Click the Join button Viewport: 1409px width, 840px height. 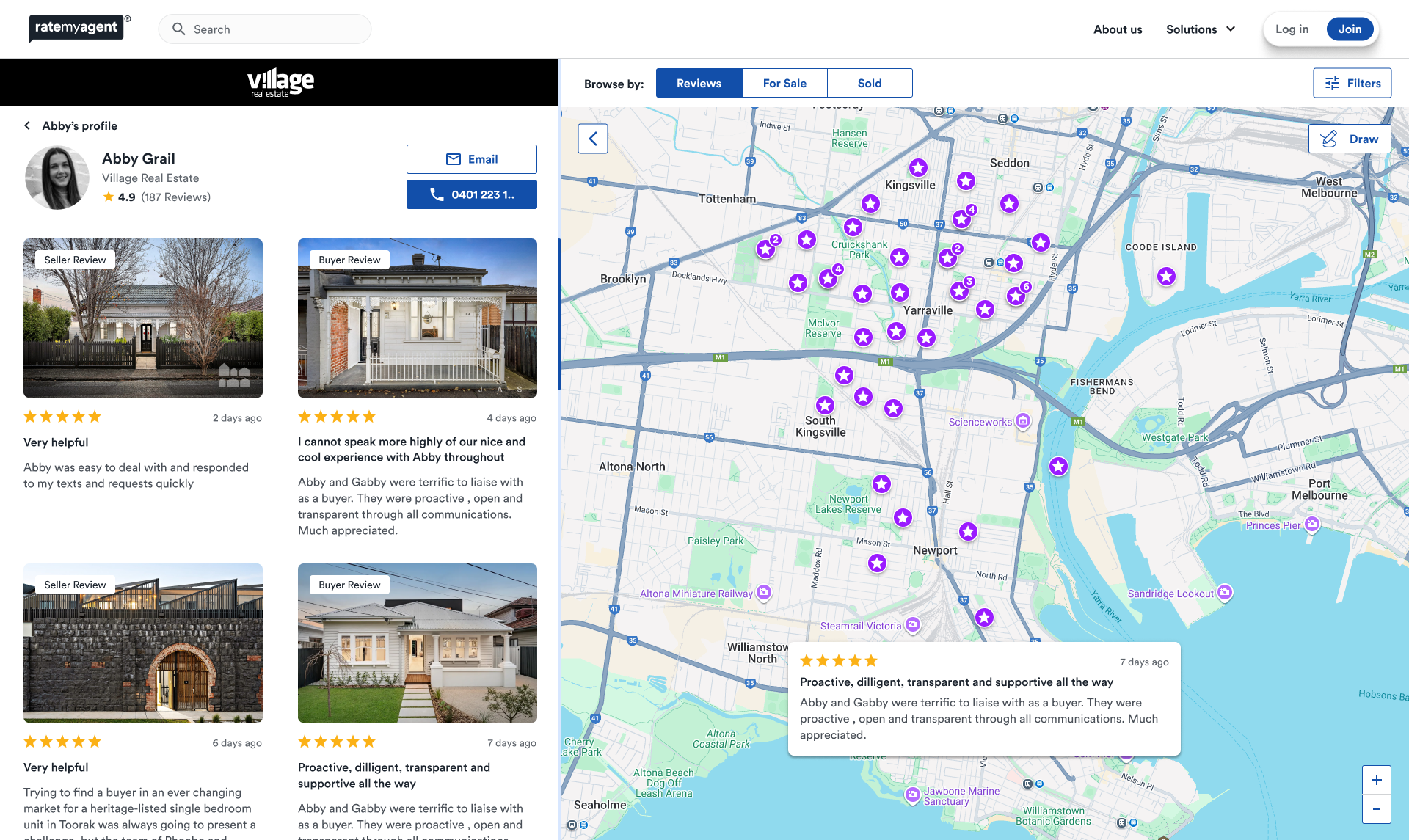[x=1349, y=29]
